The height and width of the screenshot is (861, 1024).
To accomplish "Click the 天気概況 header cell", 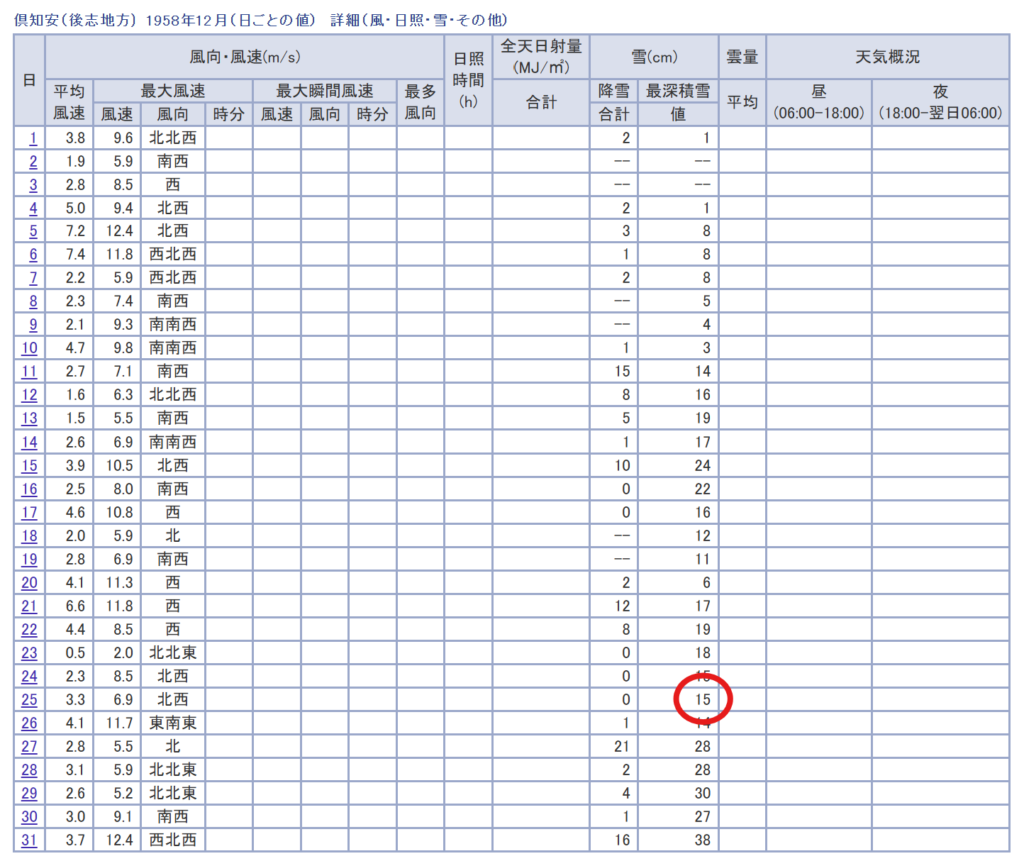I will point(887,57).
